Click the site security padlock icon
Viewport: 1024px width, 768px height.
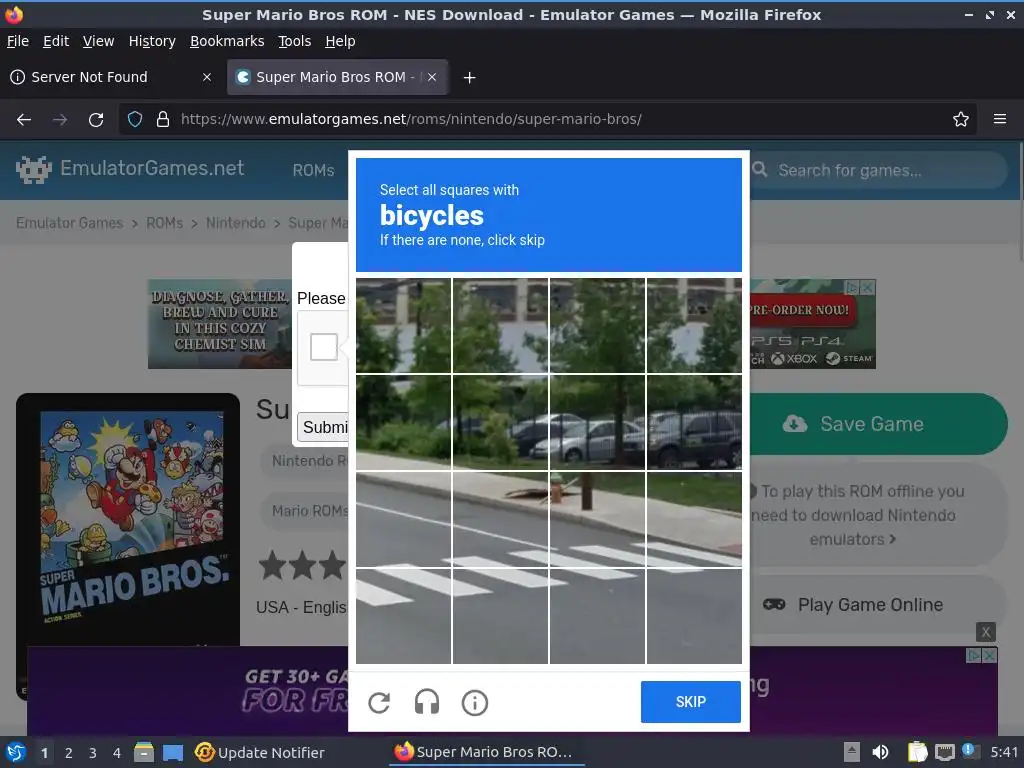point(163,120)
